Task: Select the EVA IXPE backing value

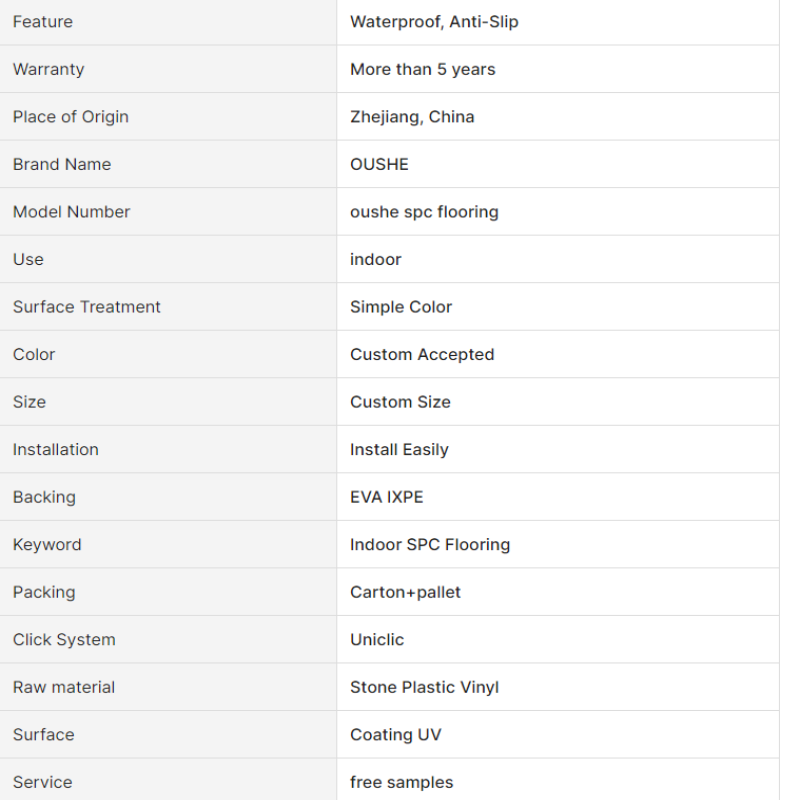Action: (x=387, y=497)
